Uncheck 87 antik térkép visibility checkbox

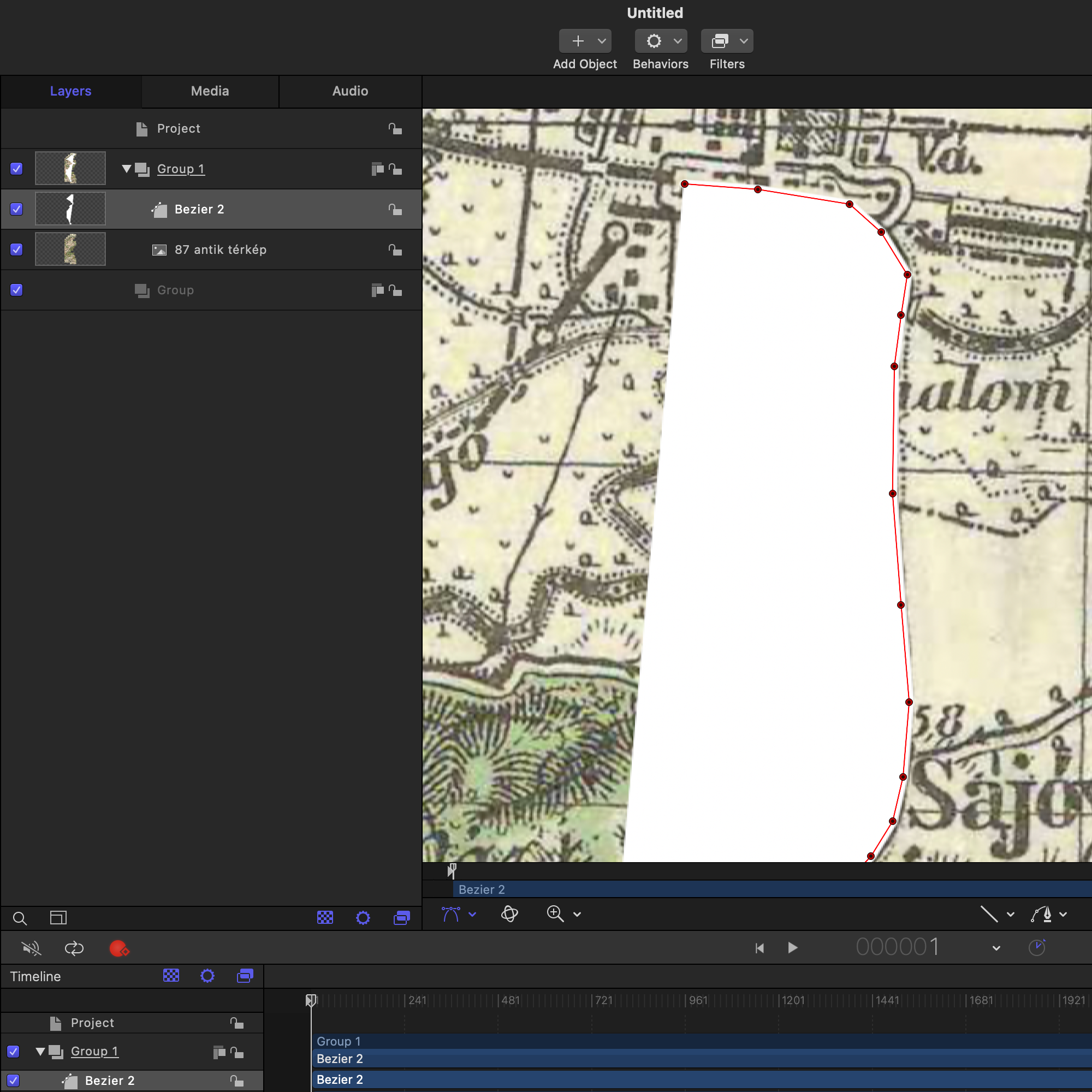click(16, 250)
